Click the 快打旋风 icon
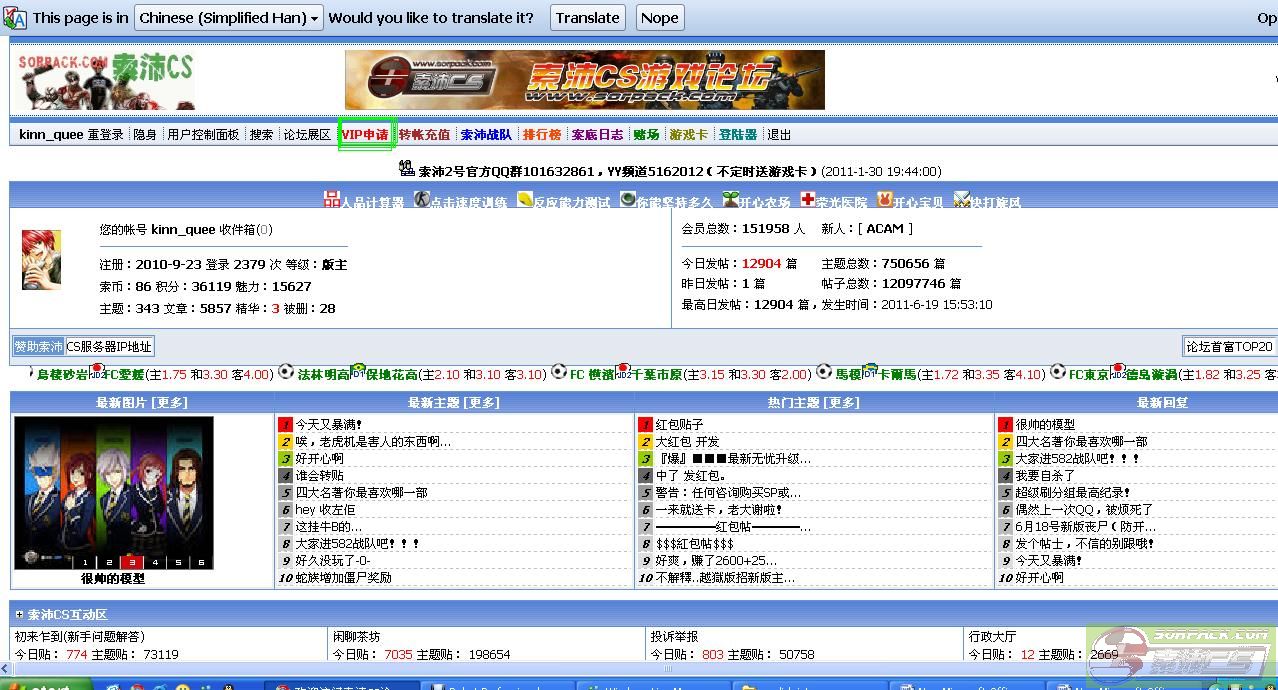 (x=961, y=200)
